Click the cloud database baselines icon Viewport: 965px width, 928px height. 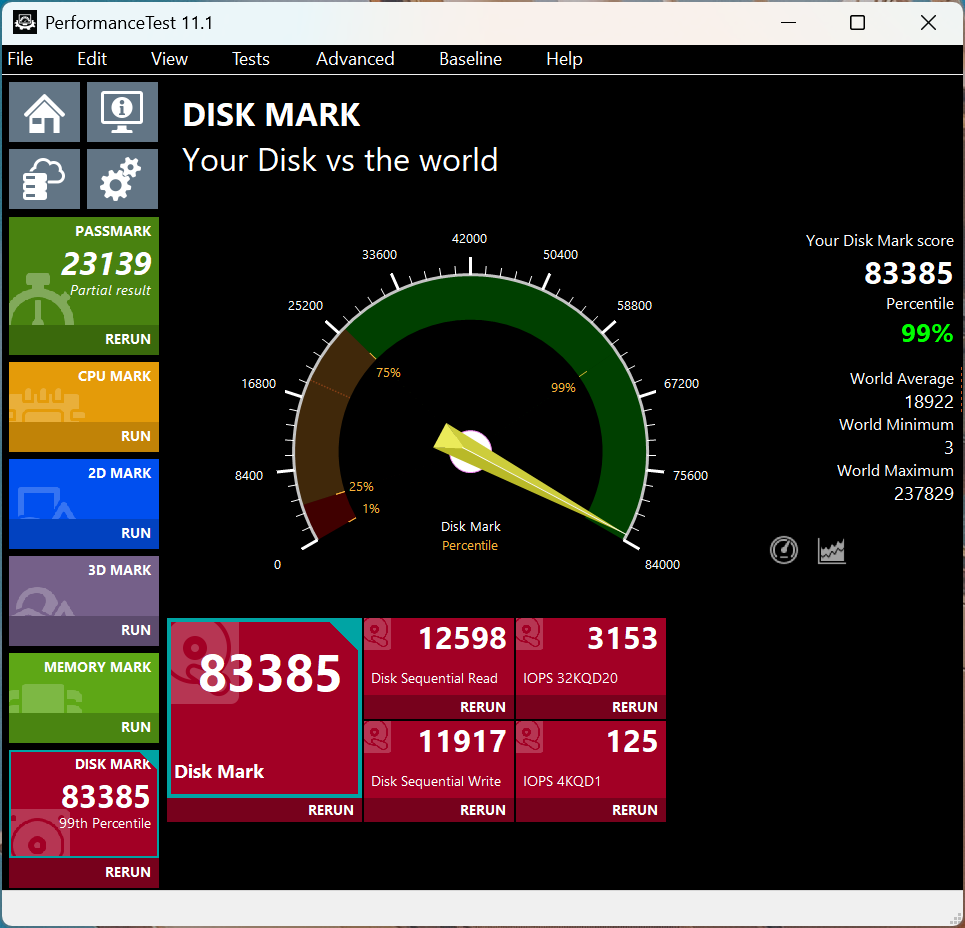click(x=44, y=179)
